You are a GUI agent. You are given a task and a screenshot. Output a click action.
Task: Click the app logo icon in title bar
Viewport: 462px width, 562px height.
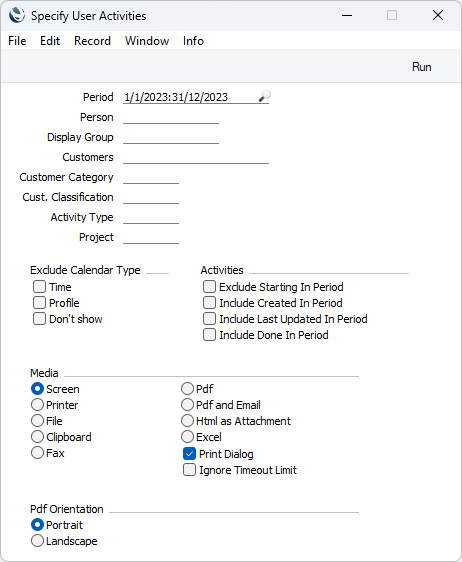(16, 15)
